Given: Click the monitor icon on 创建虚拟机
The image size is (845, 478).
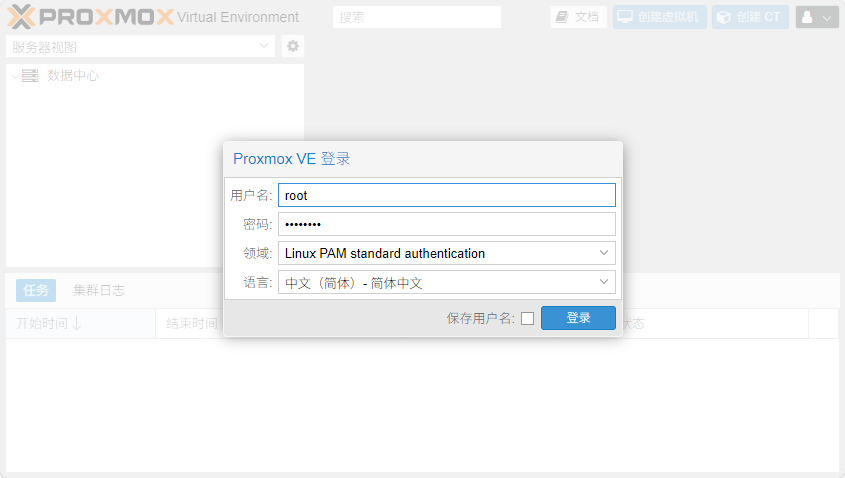Looking at the screenshot, I should tap(625, 17).
